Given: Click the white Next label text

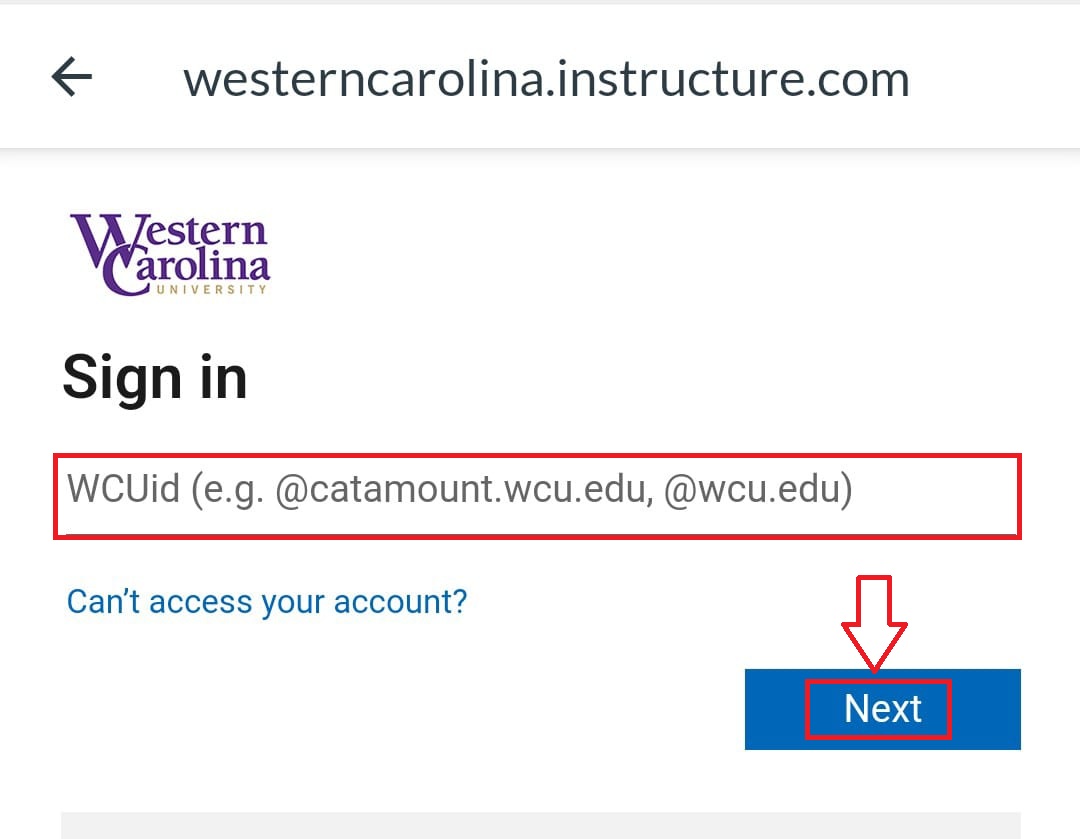Looking at the screenshot, I should pyautogui.click(x=882, y=709).
